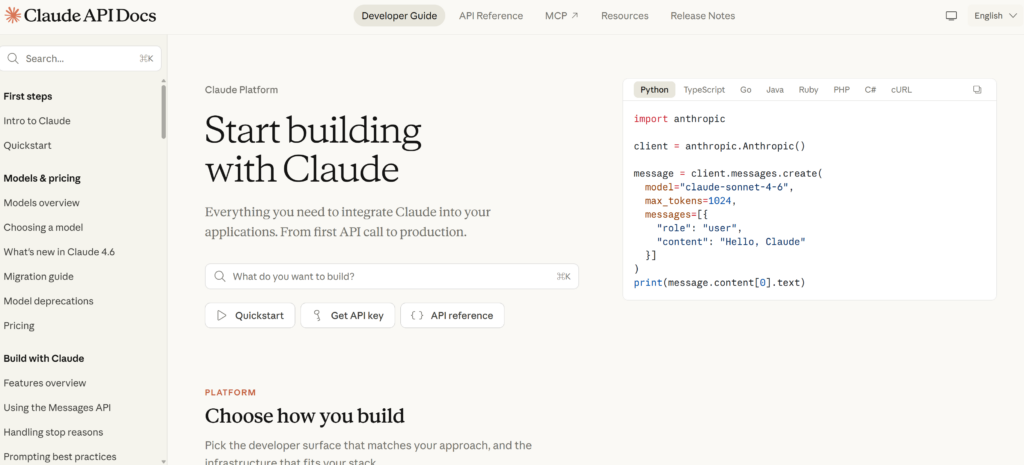Click the sidebar scrollbar up arrow
This screenshot has height=465, width=1024.
point(163,80)
